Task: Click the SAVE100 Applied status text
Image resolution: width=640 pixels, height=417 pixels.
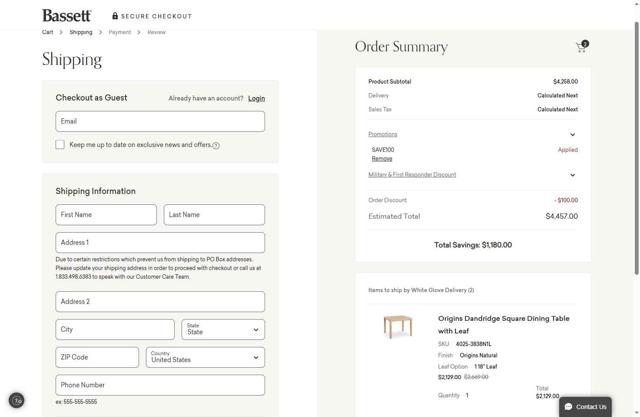Action: click(x=568, y=150)
